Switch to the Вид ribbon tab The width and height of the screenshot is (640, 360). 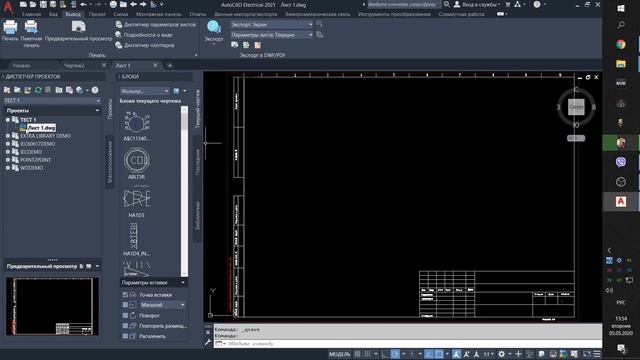53,14
